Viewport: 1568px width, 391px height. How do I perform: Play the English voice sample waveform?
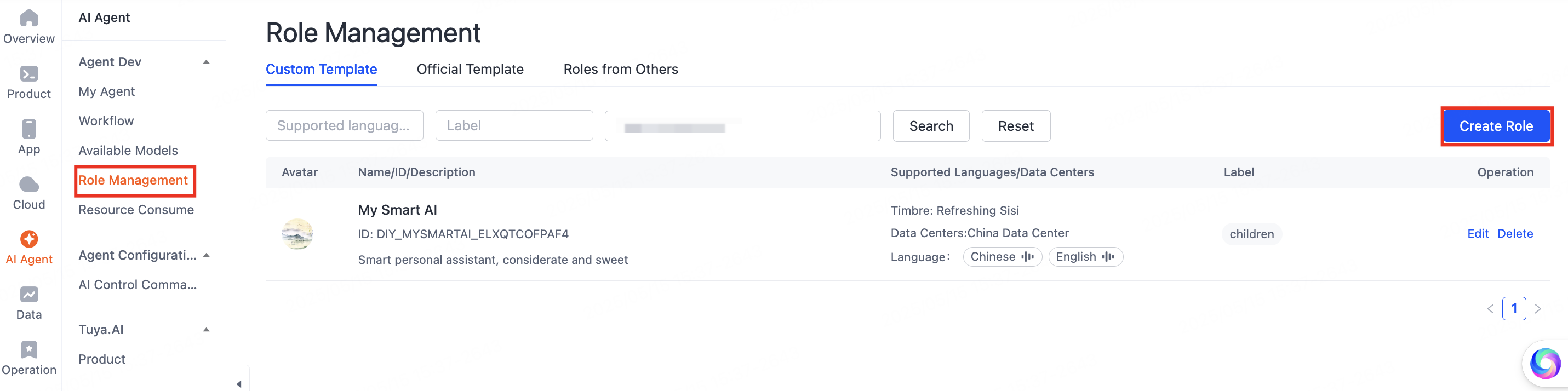[1108, 257]
